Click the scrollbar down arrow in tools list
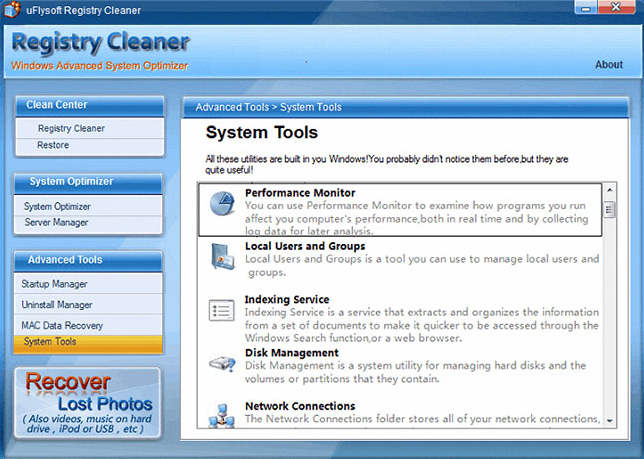 tap(610, 420)
